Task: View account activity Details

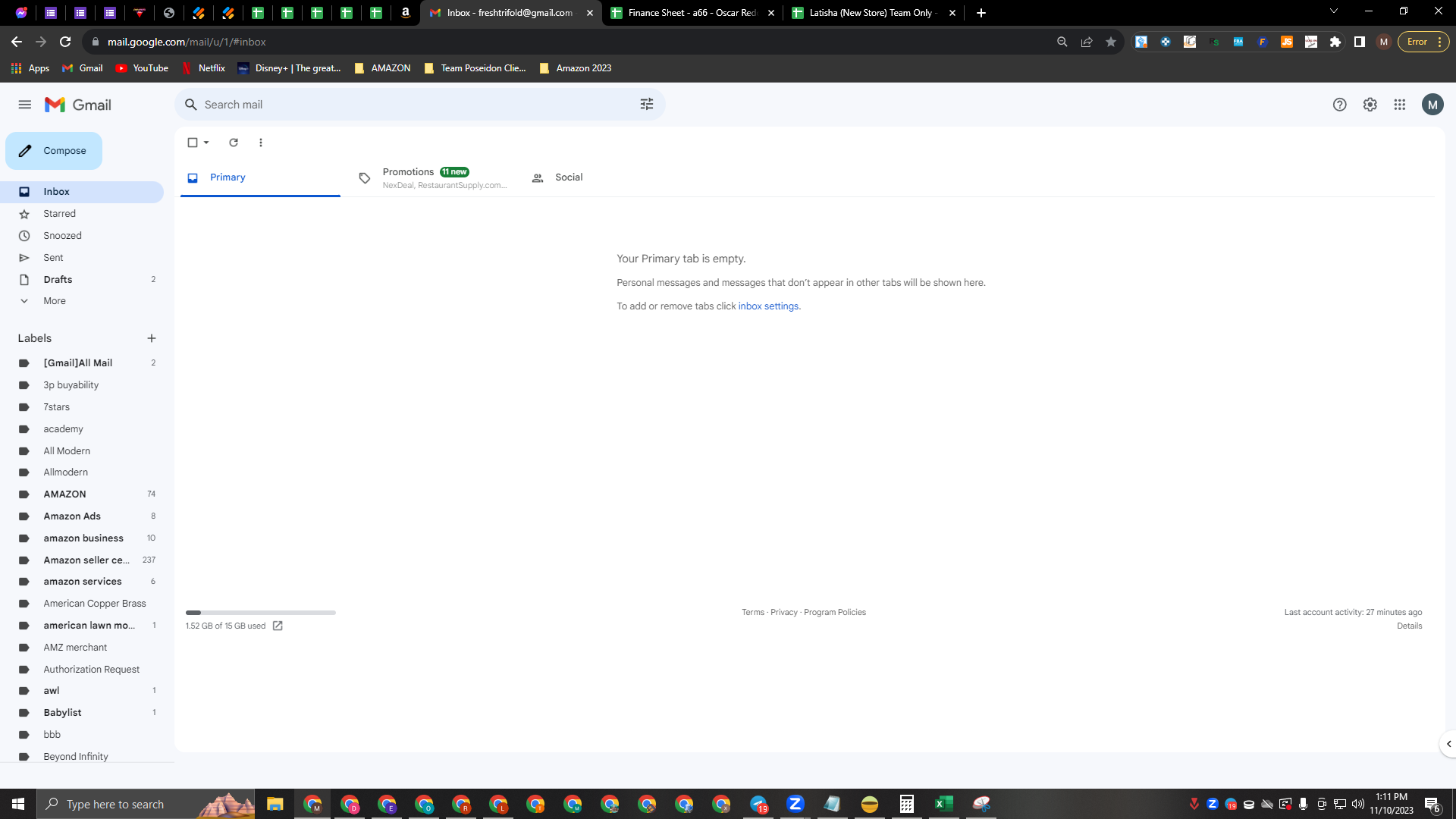Action: [x=1410, y=626]
